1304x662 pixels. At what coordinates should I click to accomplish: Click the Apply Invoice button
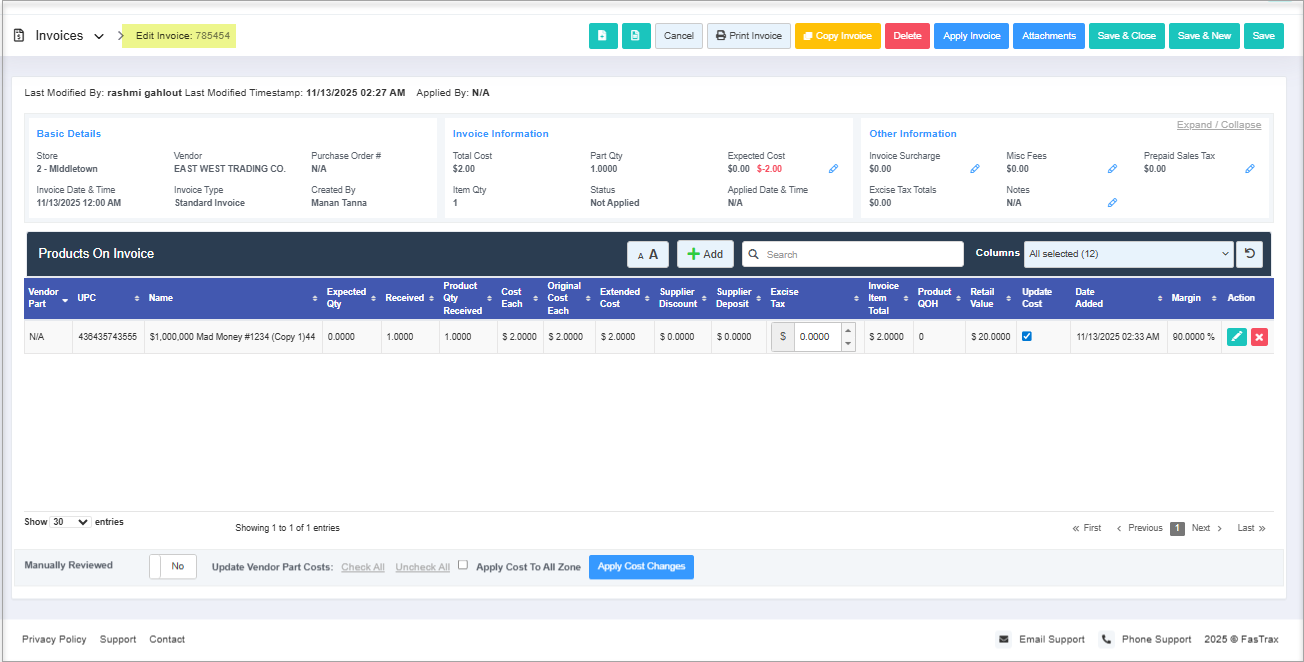click(x=971, y=36)
